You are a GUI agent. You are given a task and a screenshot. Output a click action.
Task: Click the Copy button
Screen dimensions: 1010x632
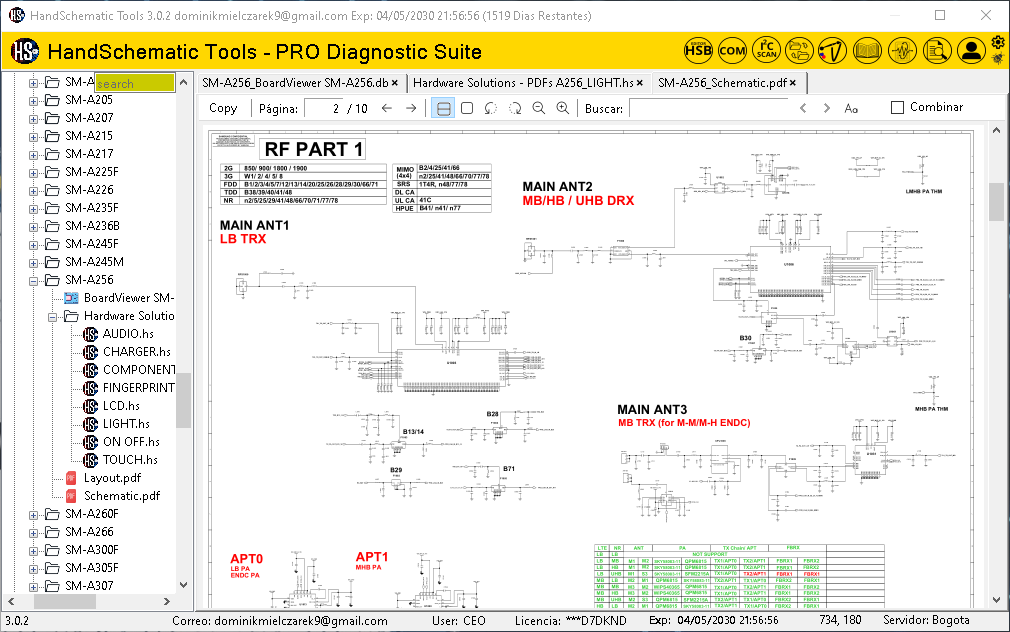pos(223,108)
